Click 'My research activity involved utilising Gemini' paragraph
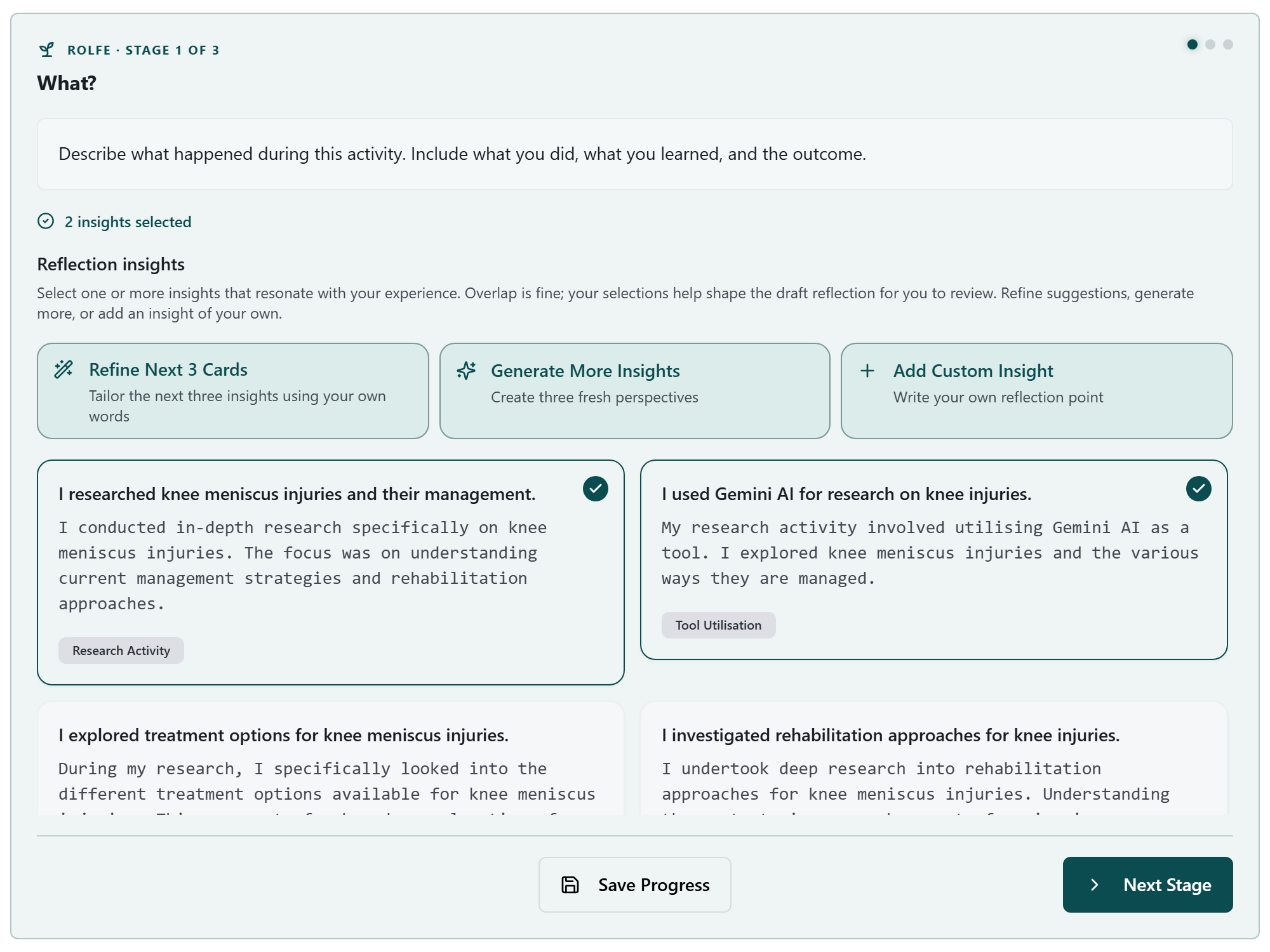This screenshot has height=952, width=1270. (930, 553)
